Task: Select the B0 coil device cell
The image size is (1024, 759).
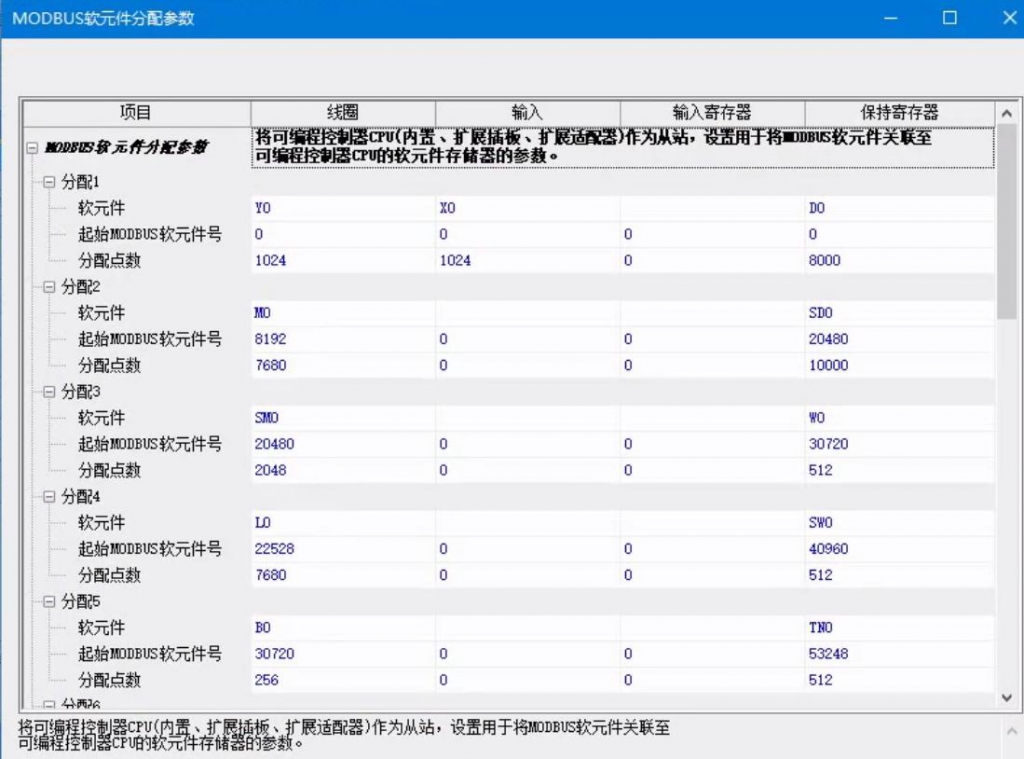Action: [x=343, y=628]
